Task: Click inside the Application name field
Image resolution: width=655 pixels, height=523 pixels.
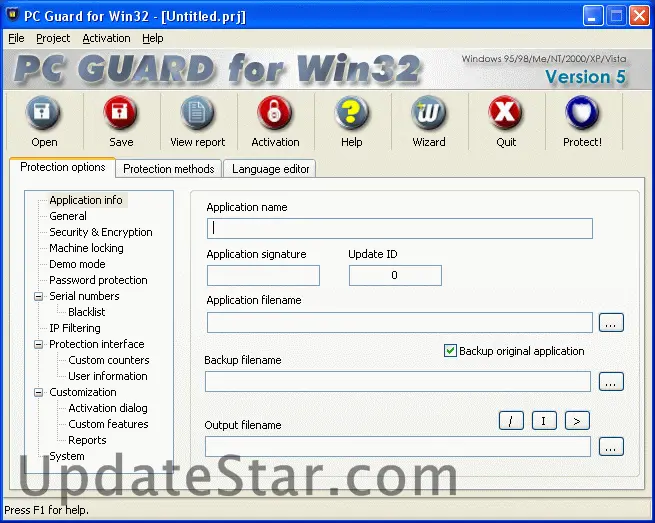Action: [x=400, y=228]
